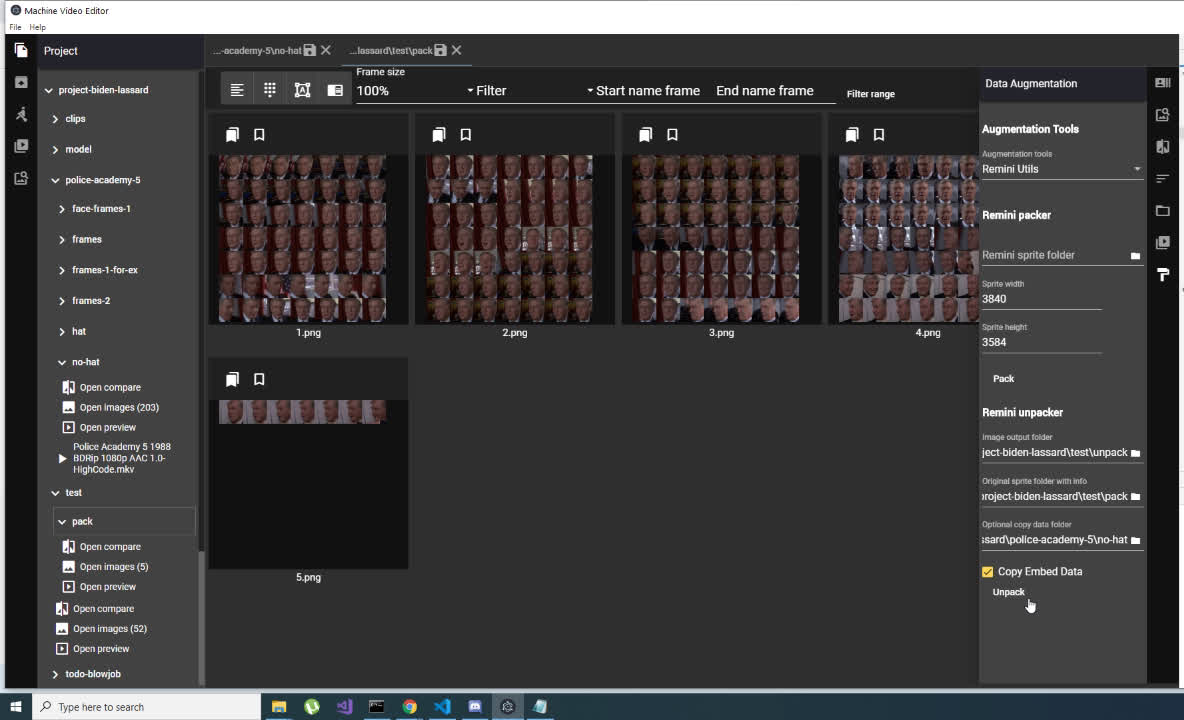The width and height of the screenshot is (1184, 720).
Task: Open Augmentation tools dropdown Remini Utils
Action: [1061, 169]
